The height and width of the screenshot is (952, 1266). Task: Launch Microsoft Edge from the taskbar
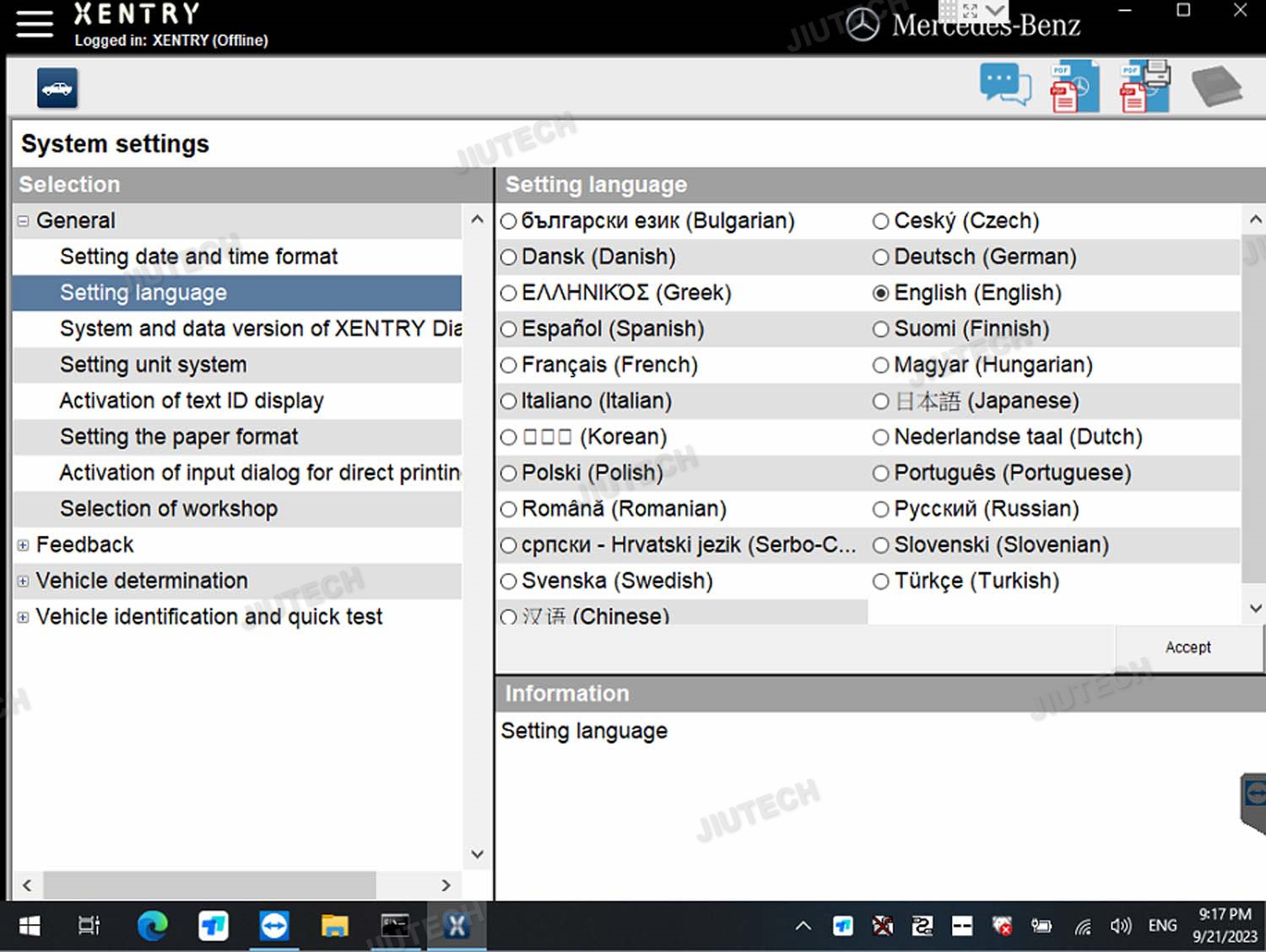[x=153, y=926]
